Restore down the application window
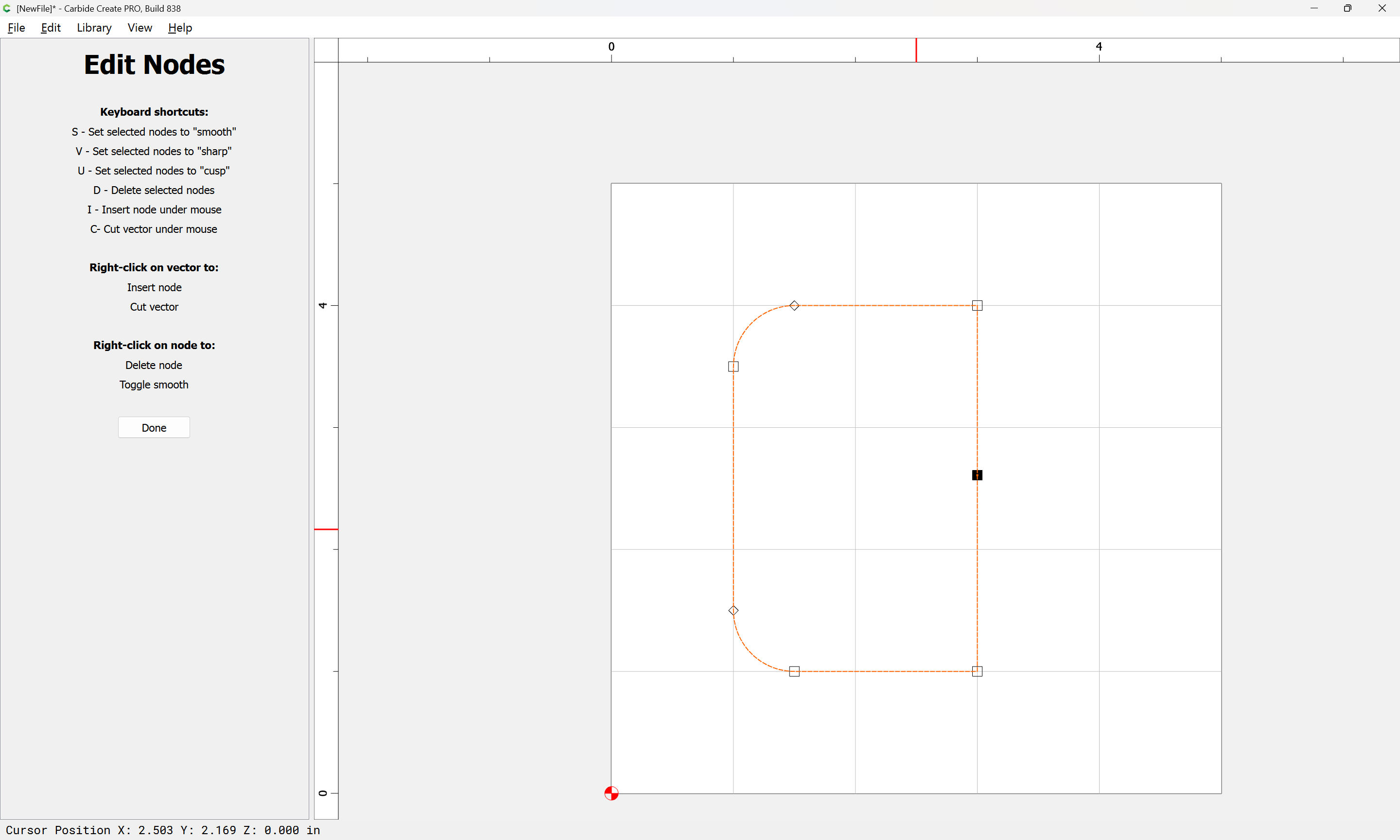Screen dimensions: 1400x840 pyautogui.click(x=1347, y=8)
